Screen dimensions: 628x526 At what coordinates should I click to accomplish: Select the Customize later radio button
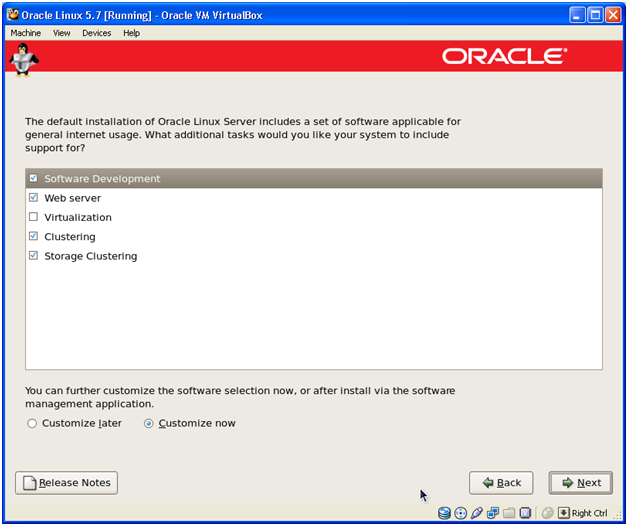(32, 423)
